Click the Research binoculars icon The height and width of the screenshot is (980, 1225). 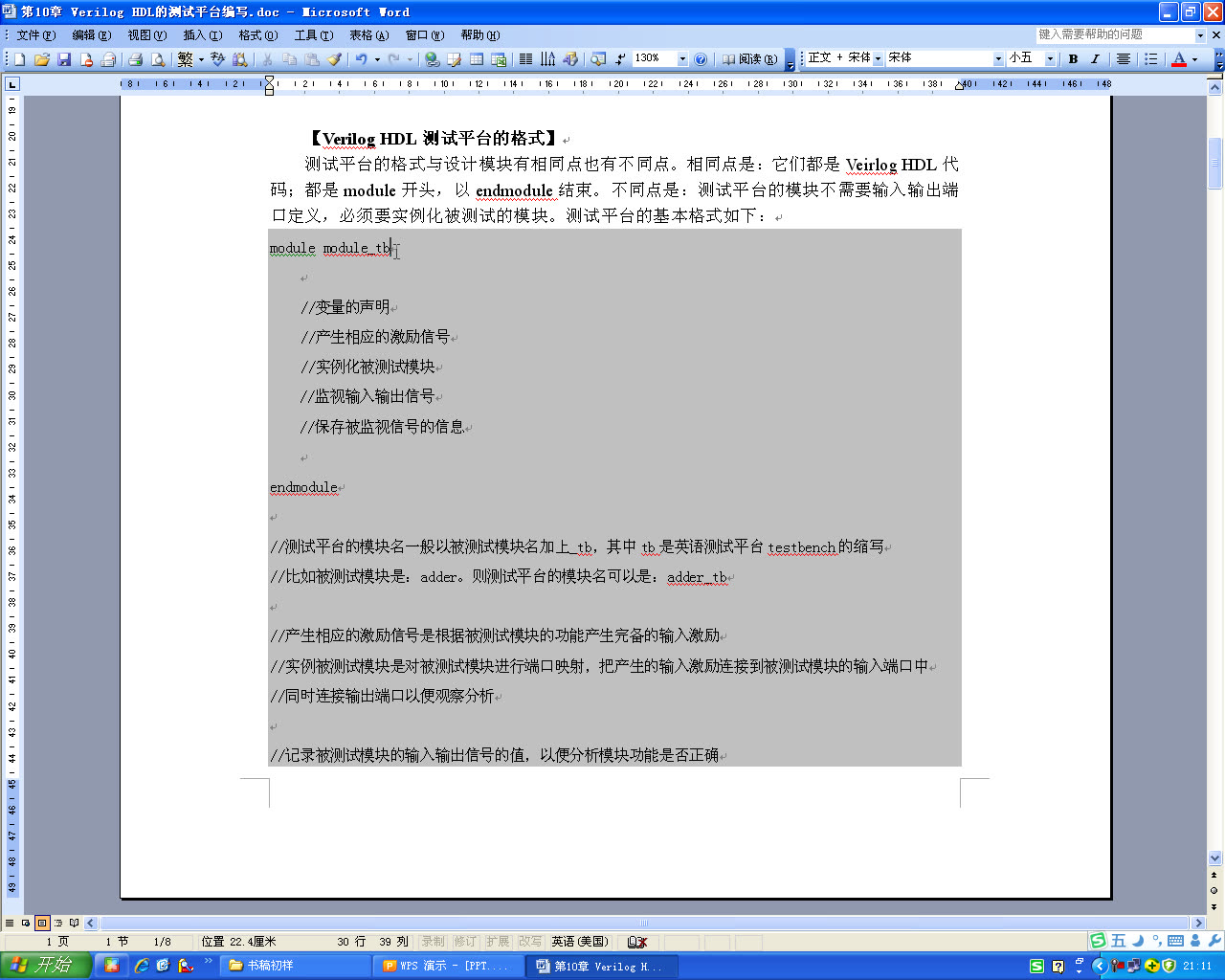click(x=240, y=59)
